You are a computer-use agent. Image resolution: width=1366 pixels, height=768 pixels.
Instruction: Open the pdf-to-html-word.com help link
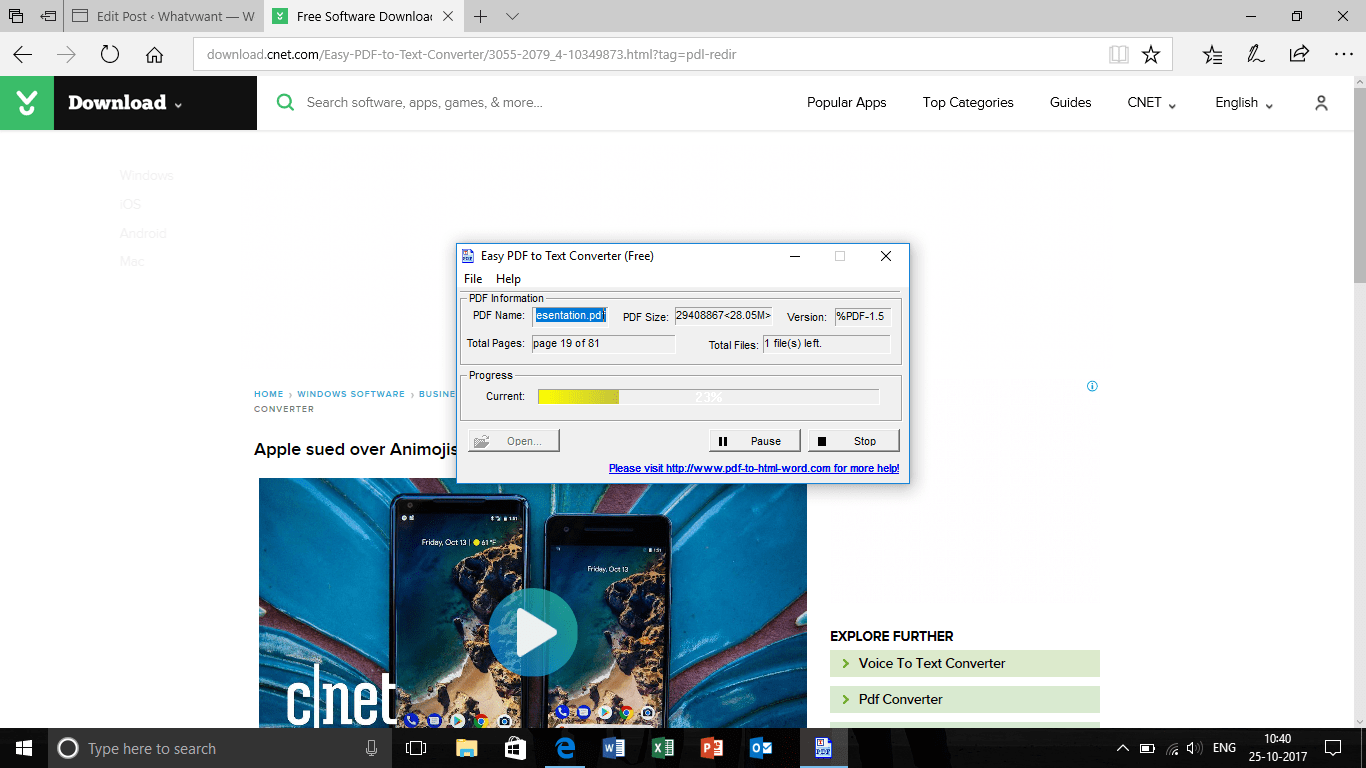pyautogui.click(x=754, y=468)
